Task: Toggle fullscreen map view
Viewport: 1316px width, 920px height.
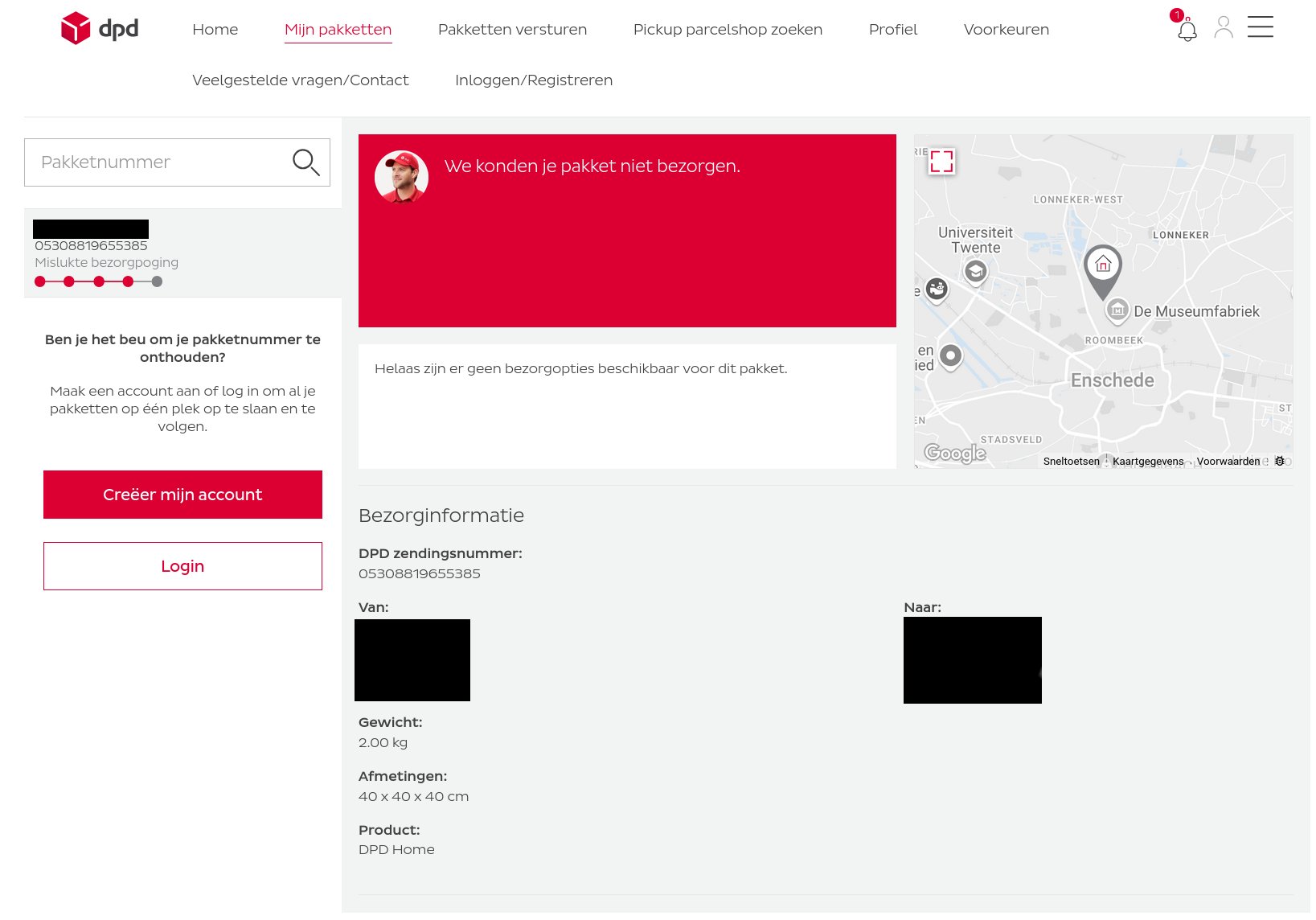Action: pos(941,162)
